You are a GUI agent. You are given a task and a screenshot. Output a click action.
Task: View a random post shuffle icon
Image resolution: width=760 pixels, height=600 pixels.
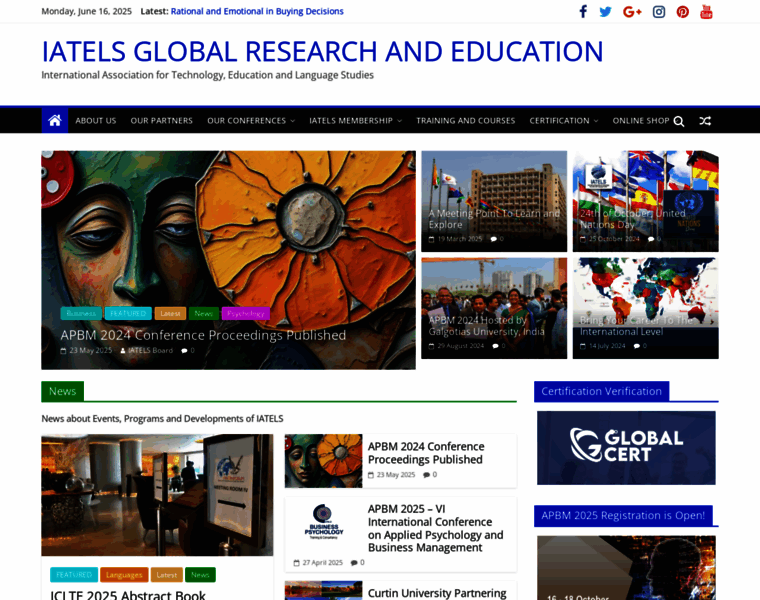point(705,121)
